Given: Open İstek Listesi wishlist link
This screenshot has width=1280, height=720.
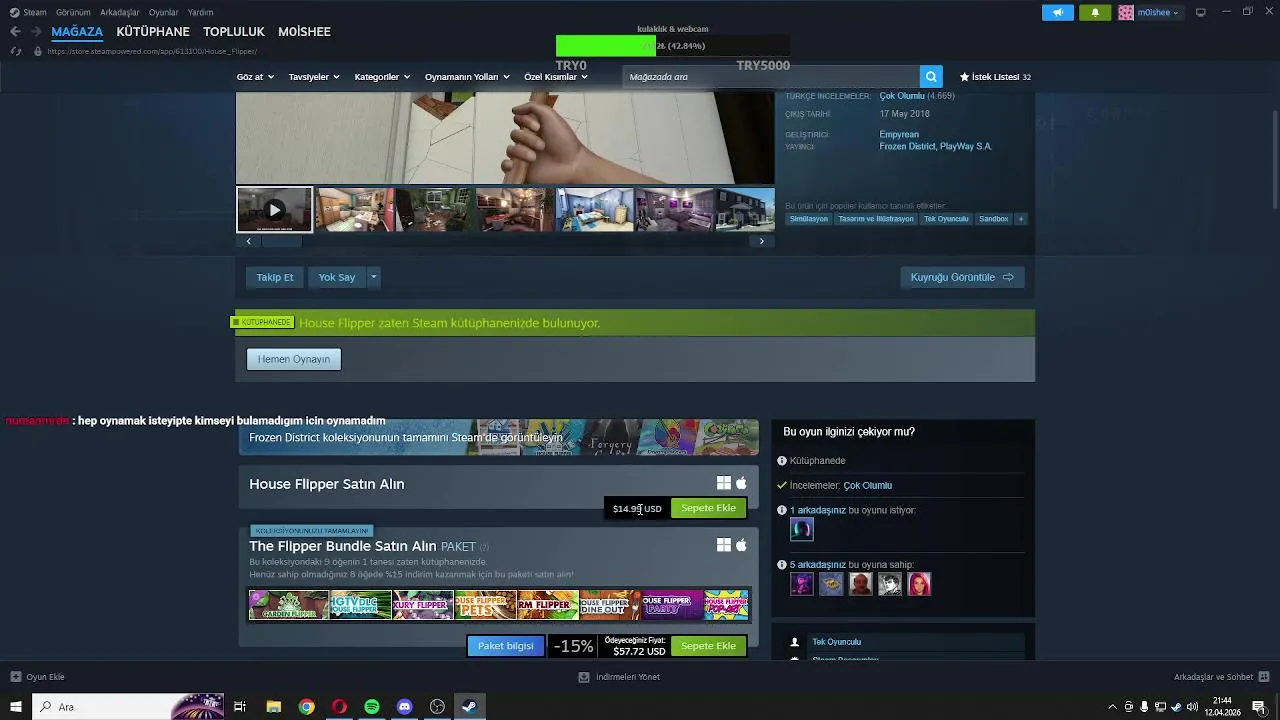Looking at the screenshot, I should [995, 77].
